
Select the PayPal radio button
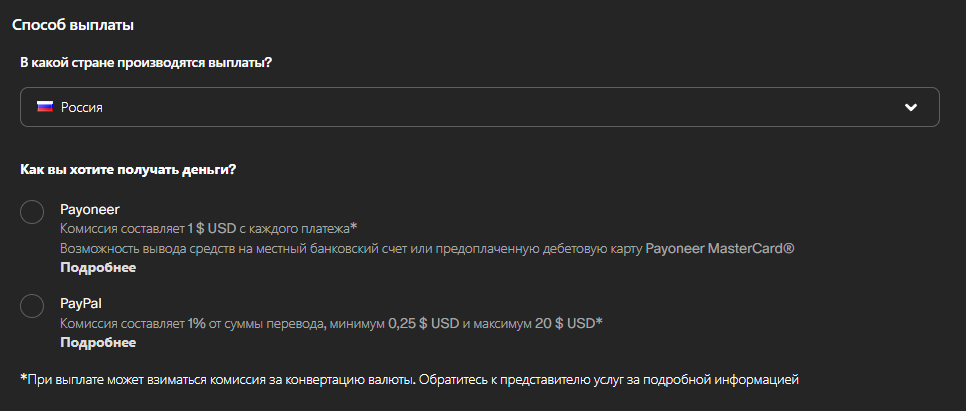(x=32, y=306)
